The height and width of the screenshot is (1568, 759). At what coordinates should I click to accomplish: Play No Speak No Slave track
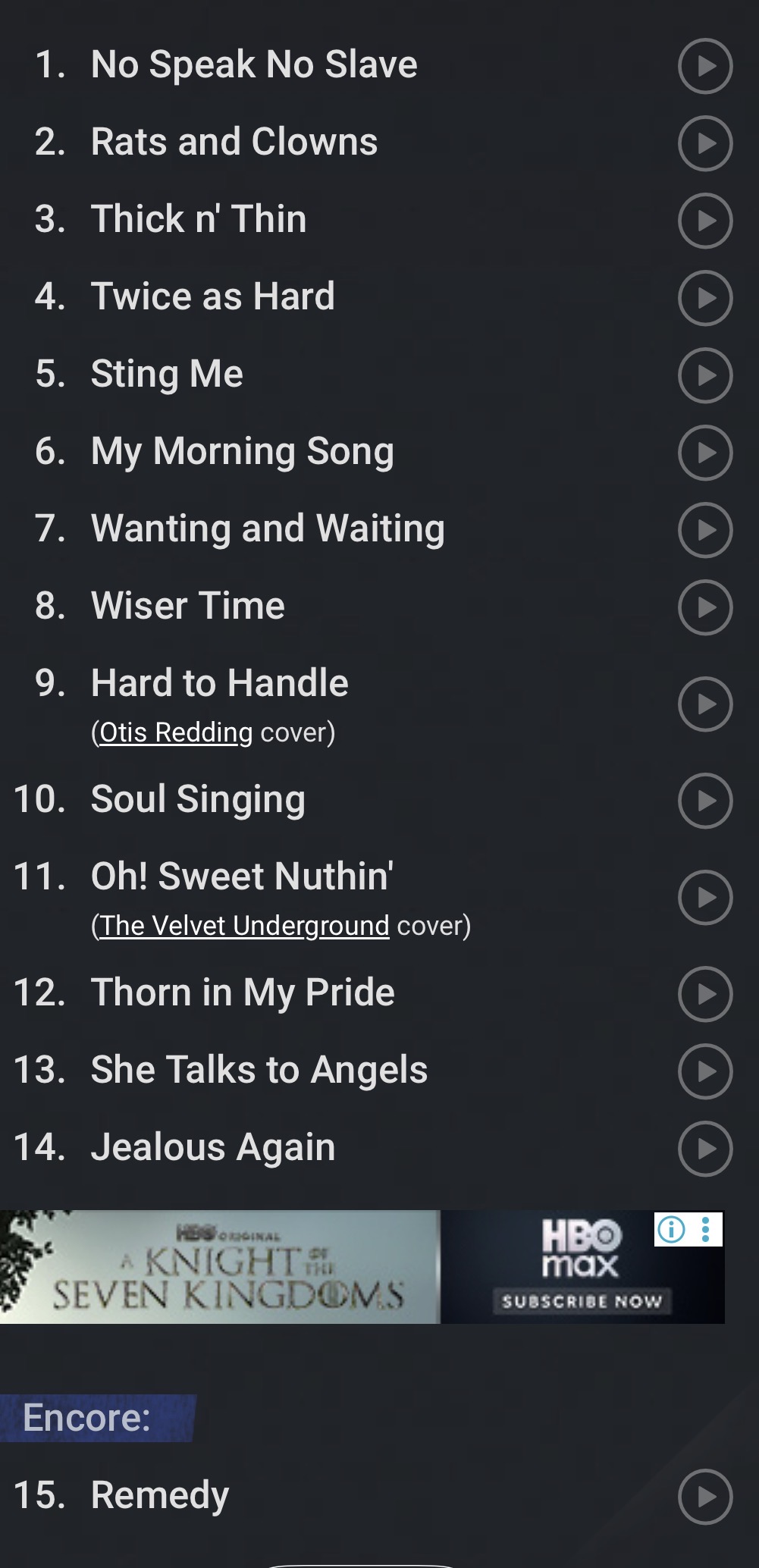click(704, 66)
